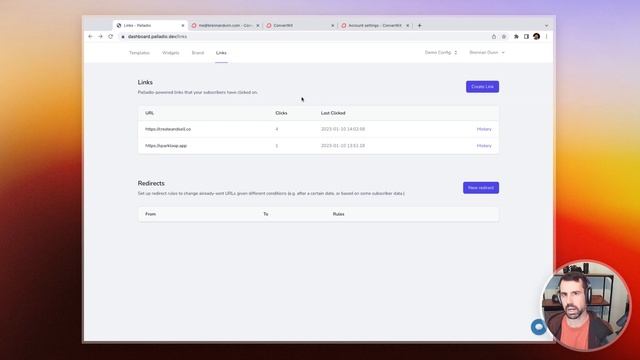Viewport: 640px width, 360px height.
Task: Click the Rules column header in Redirects
Action: (x=338, y=214)
